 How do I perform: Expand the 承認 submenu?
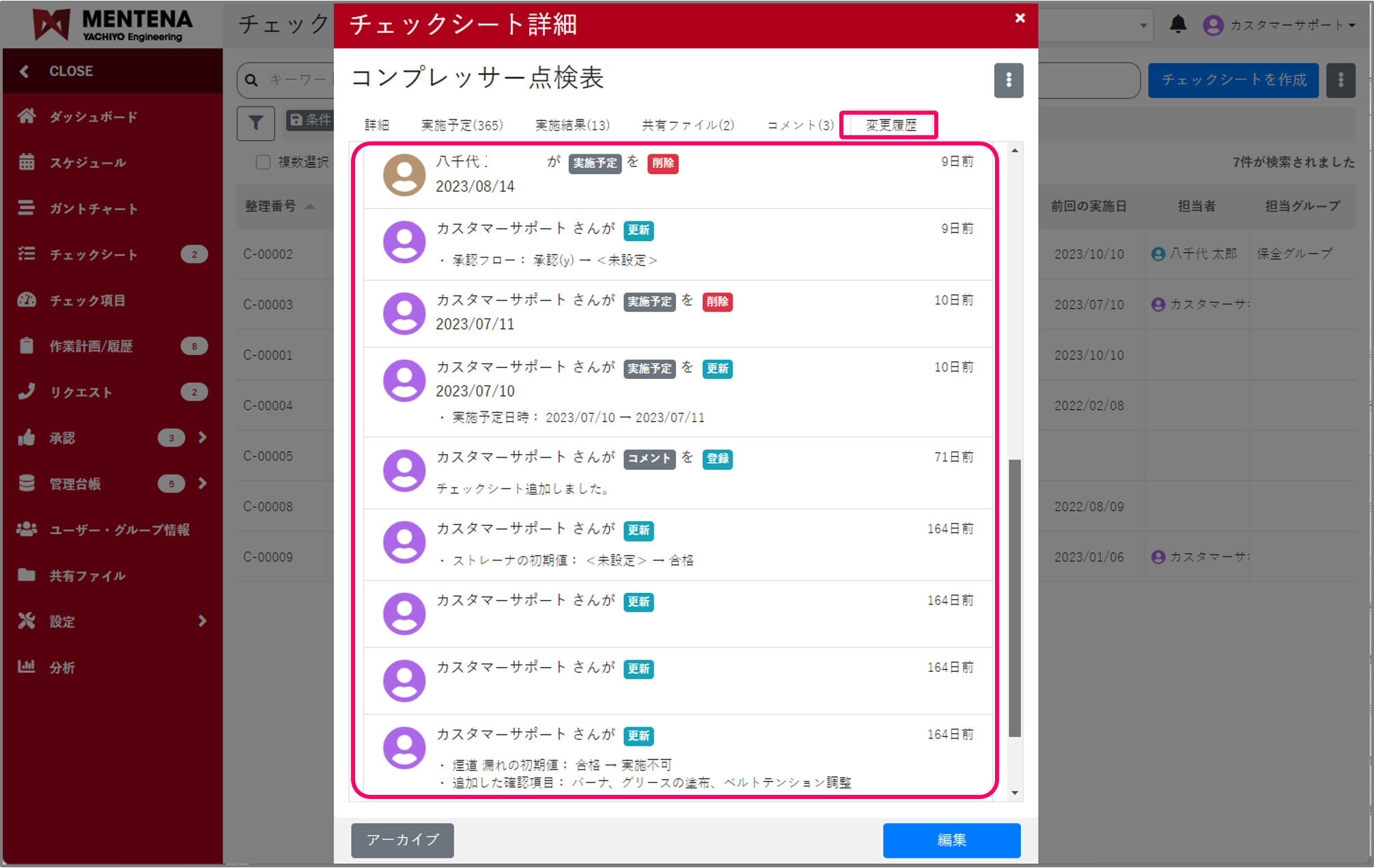(202, 438)
